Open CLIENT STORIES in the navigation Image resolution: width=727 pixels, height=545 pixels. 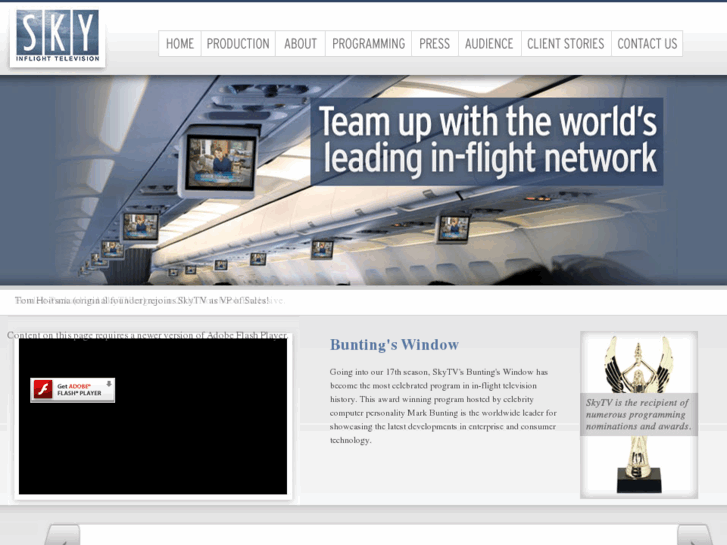coord(566,44)
